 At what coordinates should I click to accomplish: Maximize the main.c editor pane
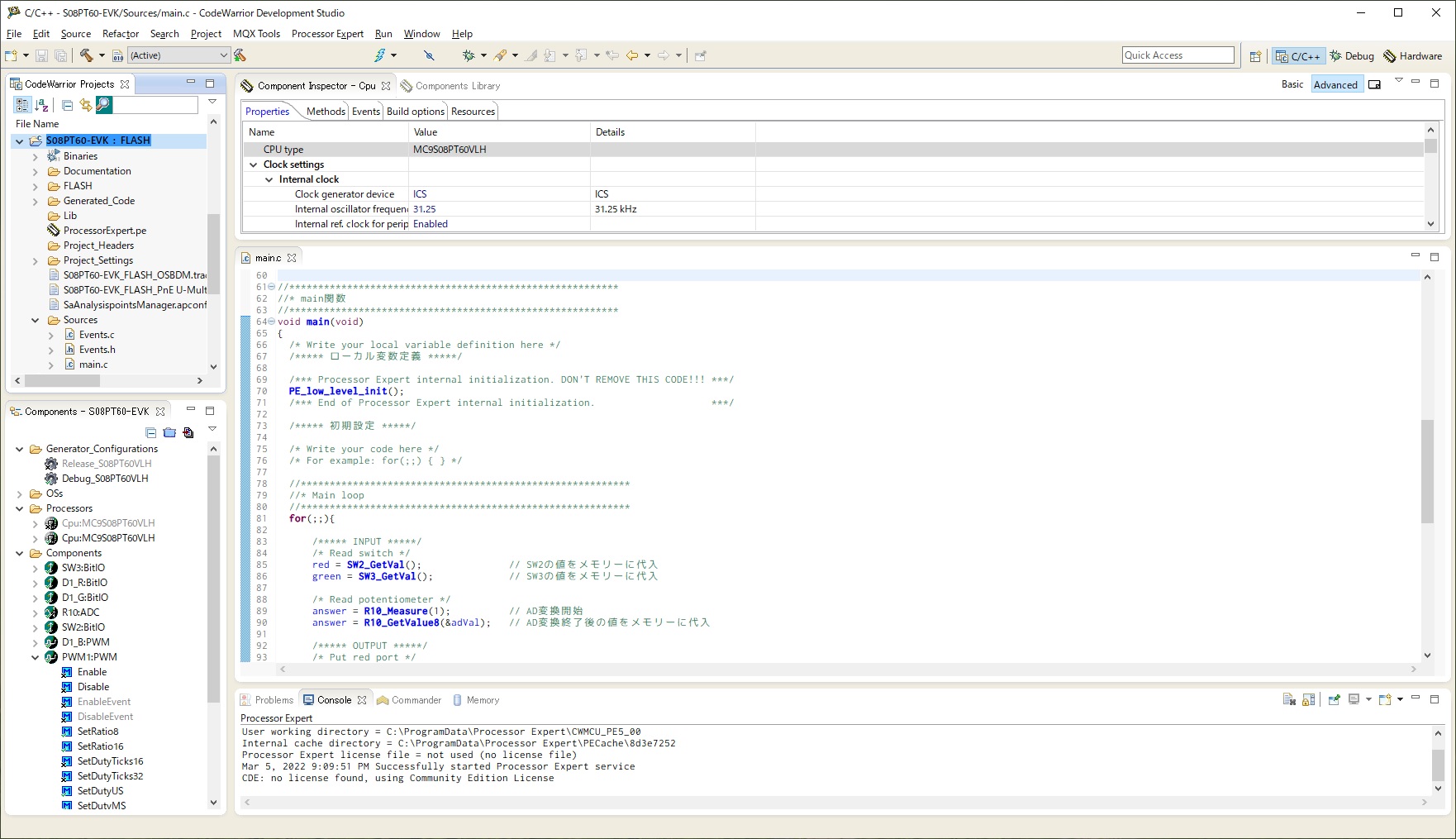(1435, 257)
